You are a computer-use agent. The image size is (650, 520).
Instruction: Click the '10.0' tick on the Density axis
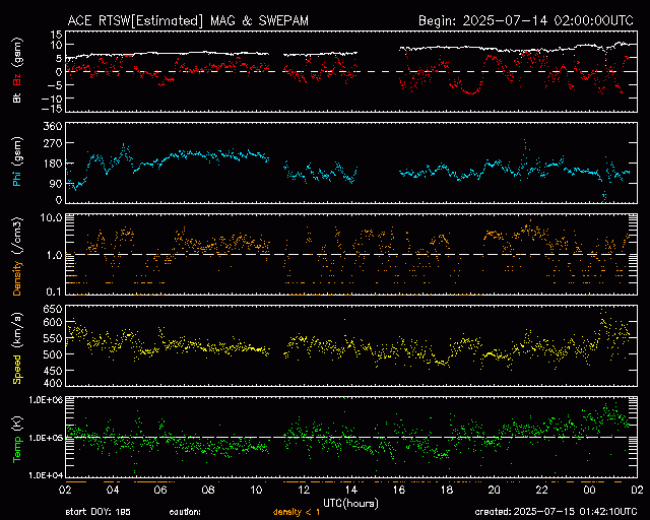(51, 218)
